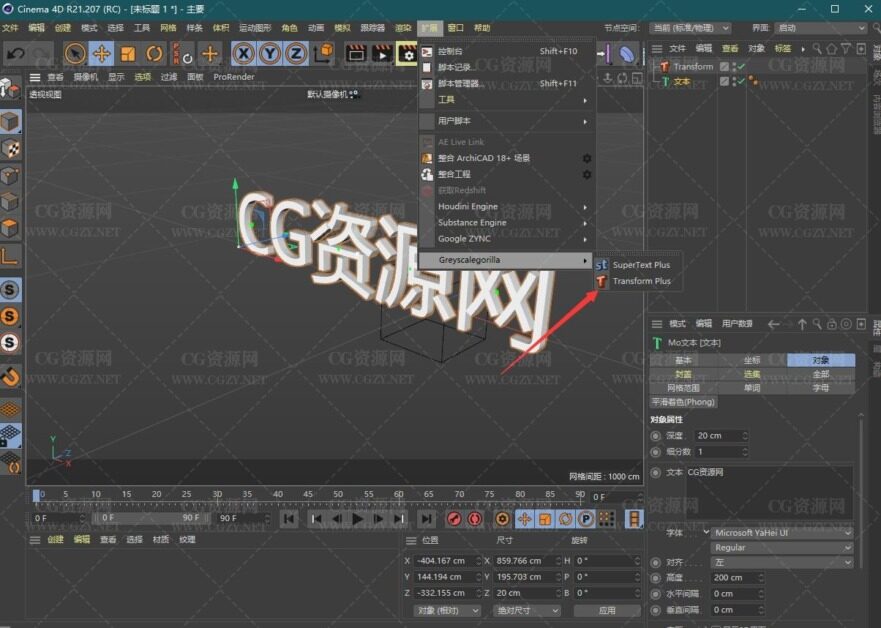Screen dimensions: 881x628
Task: Open the Microsoft YaHei UI font dropdown
Action: tap(783, 533)
